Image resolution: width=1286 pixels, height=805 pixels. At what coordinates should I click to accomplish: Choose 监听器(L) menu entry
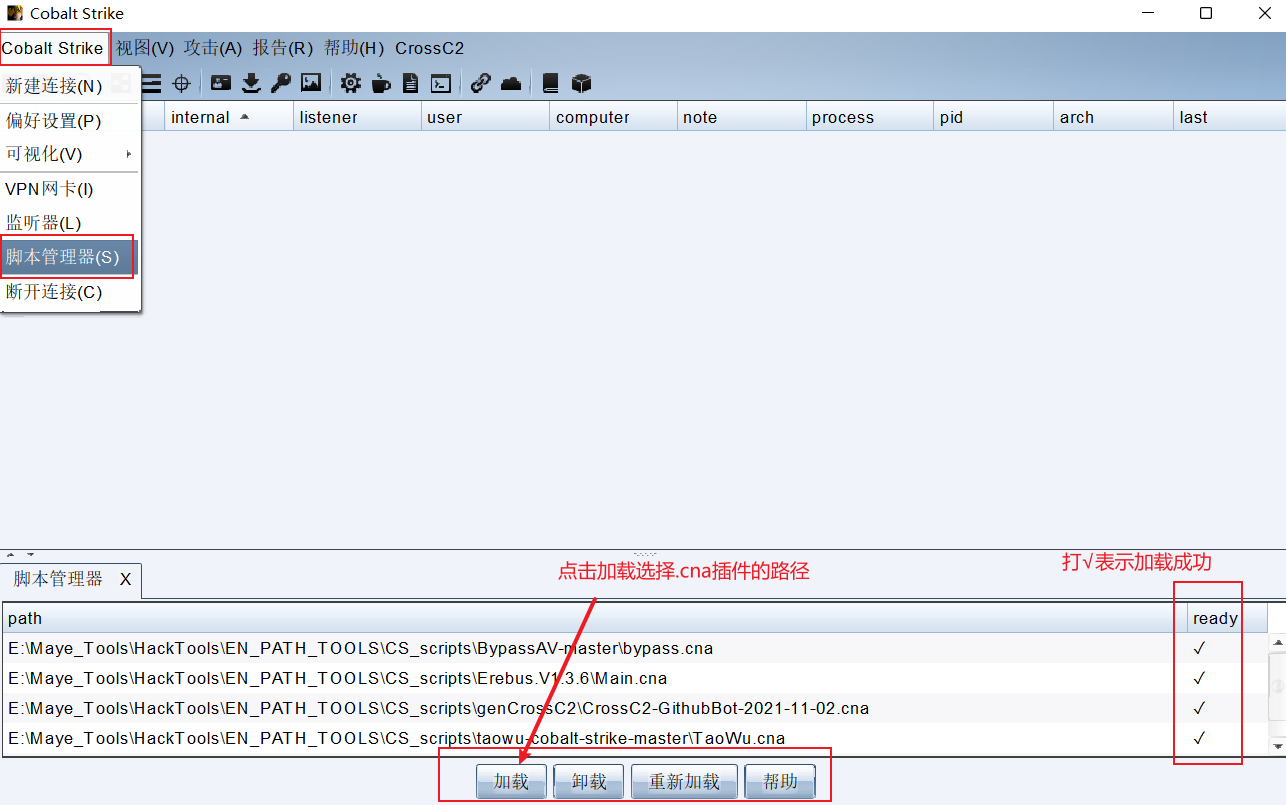tap(70, 223)
